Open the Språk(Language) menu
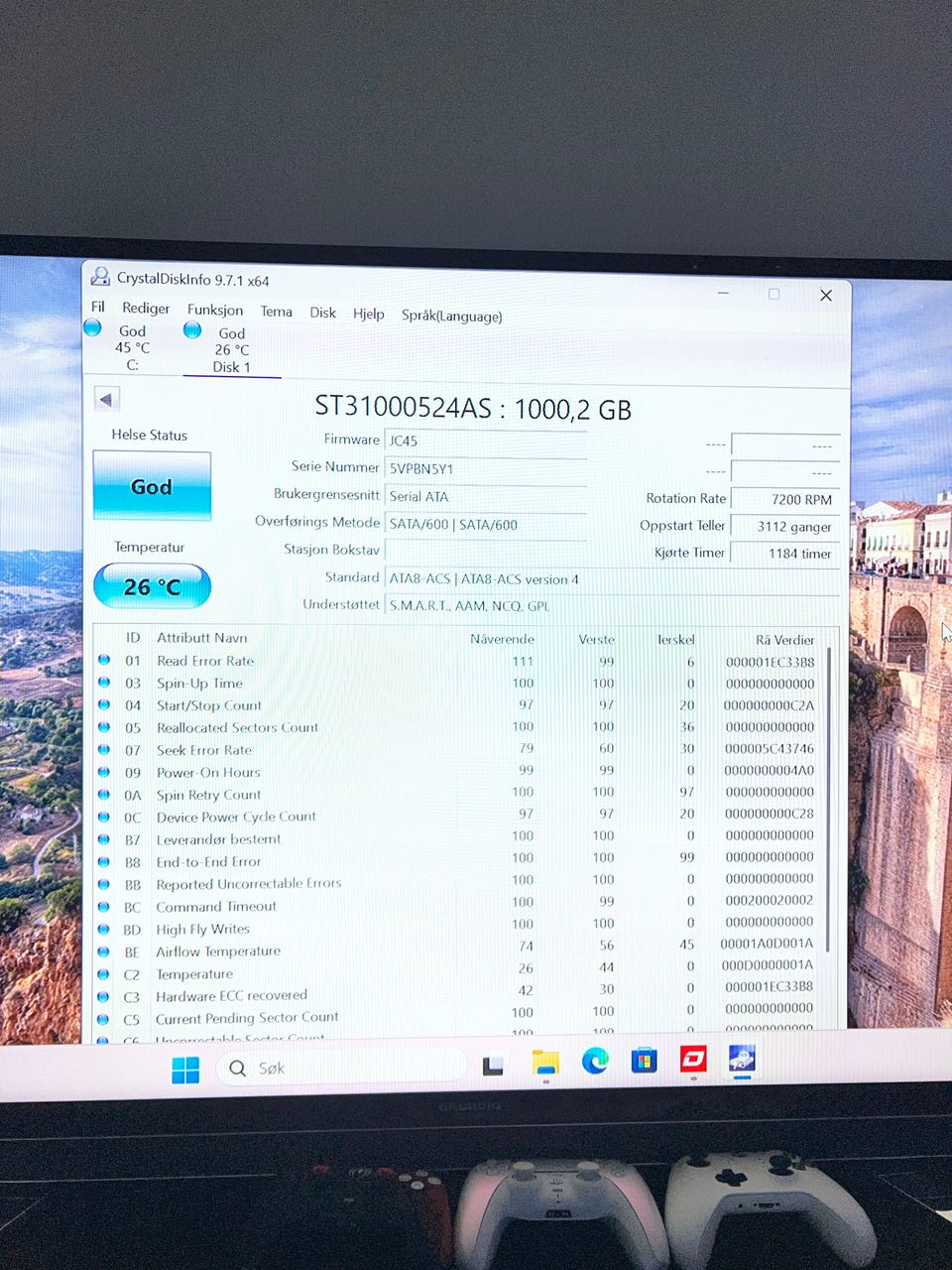The image size is (952, 1270). (x=451, y=316)
